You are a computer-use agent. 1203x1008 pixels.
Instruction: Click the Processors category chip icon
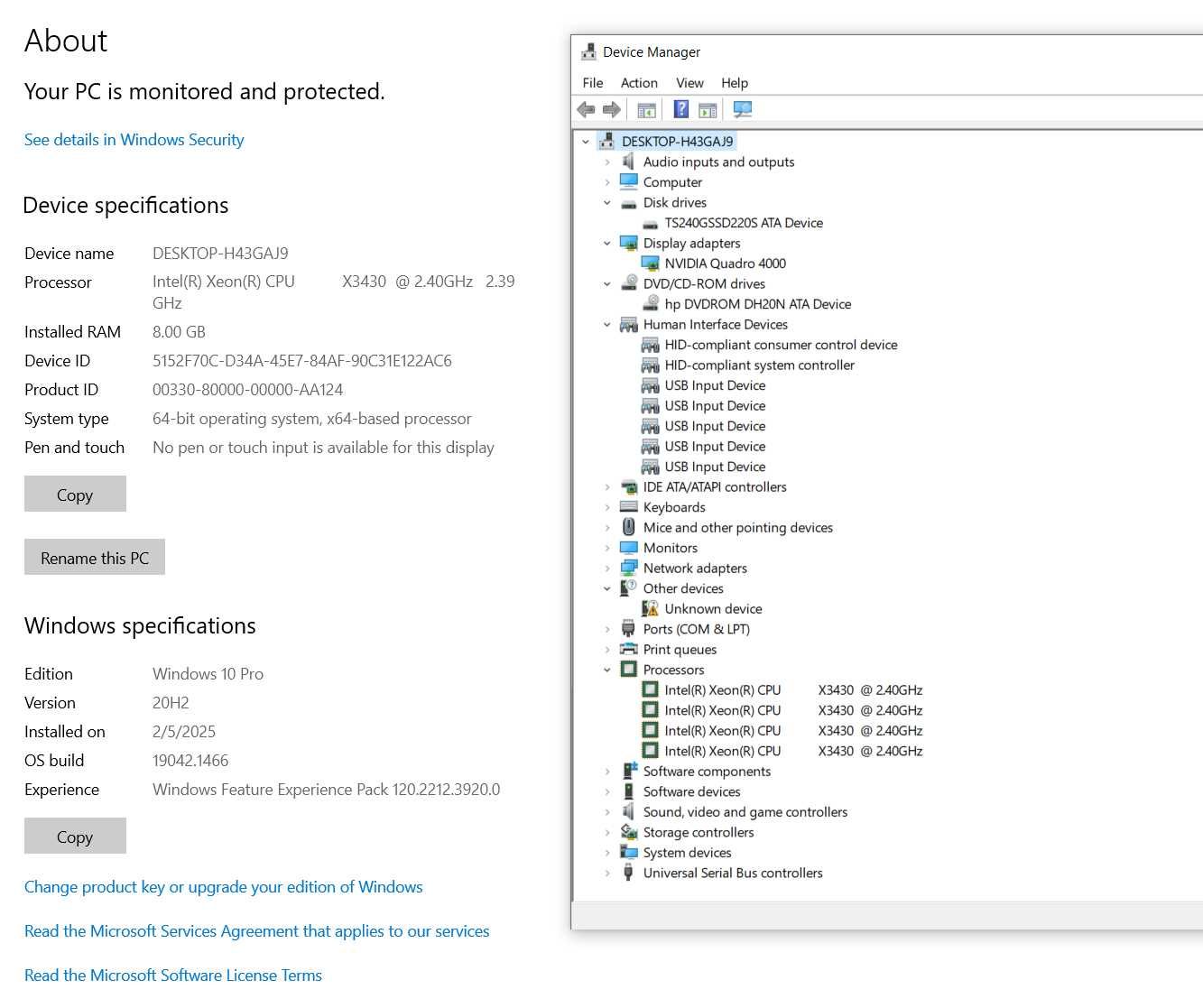[x=628, y=670]
